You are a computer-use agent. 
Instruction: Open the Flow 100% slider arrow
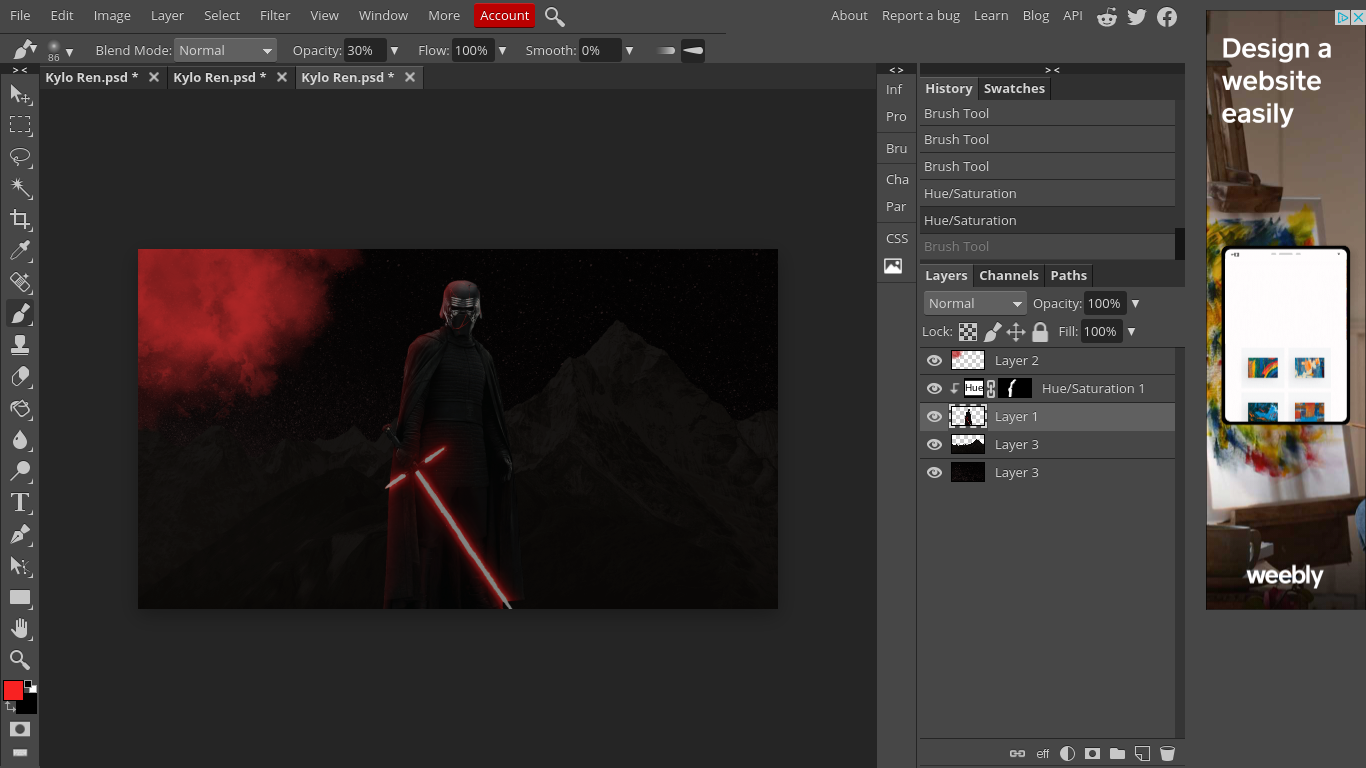502,51
